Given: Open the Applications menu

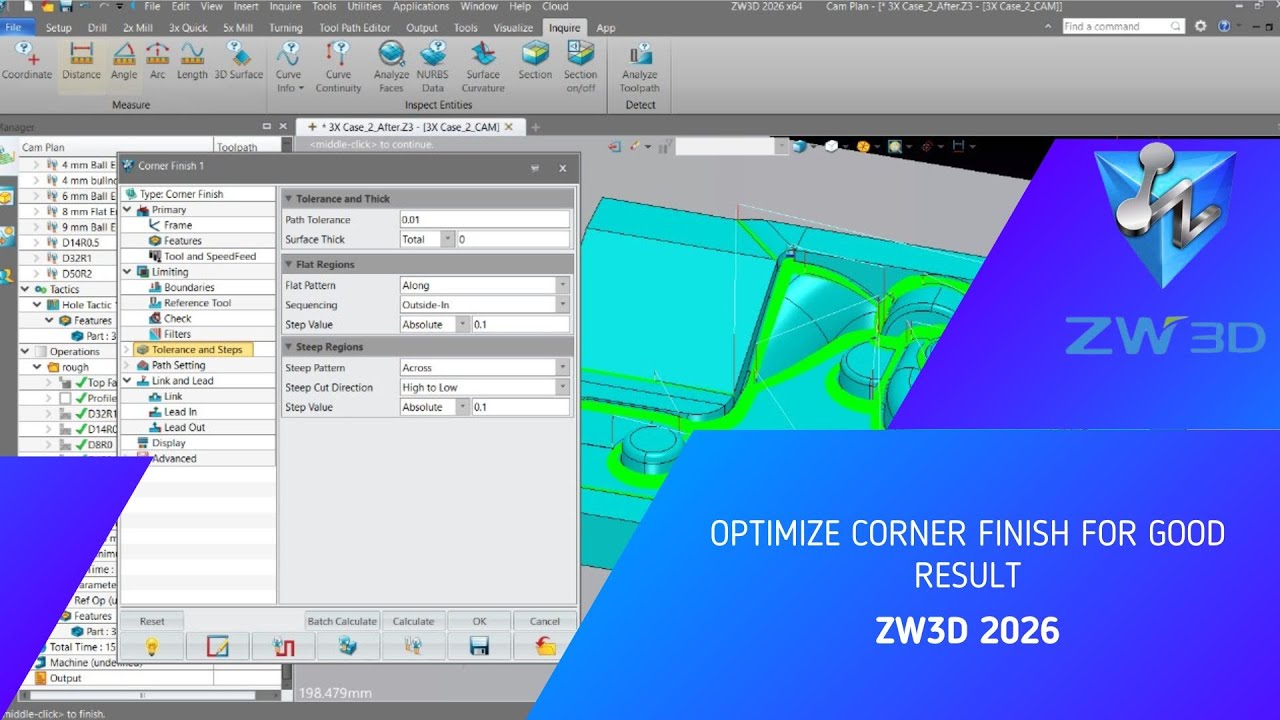Looking at the screenshot, I should pyautogui.click(x=421, y=6).
